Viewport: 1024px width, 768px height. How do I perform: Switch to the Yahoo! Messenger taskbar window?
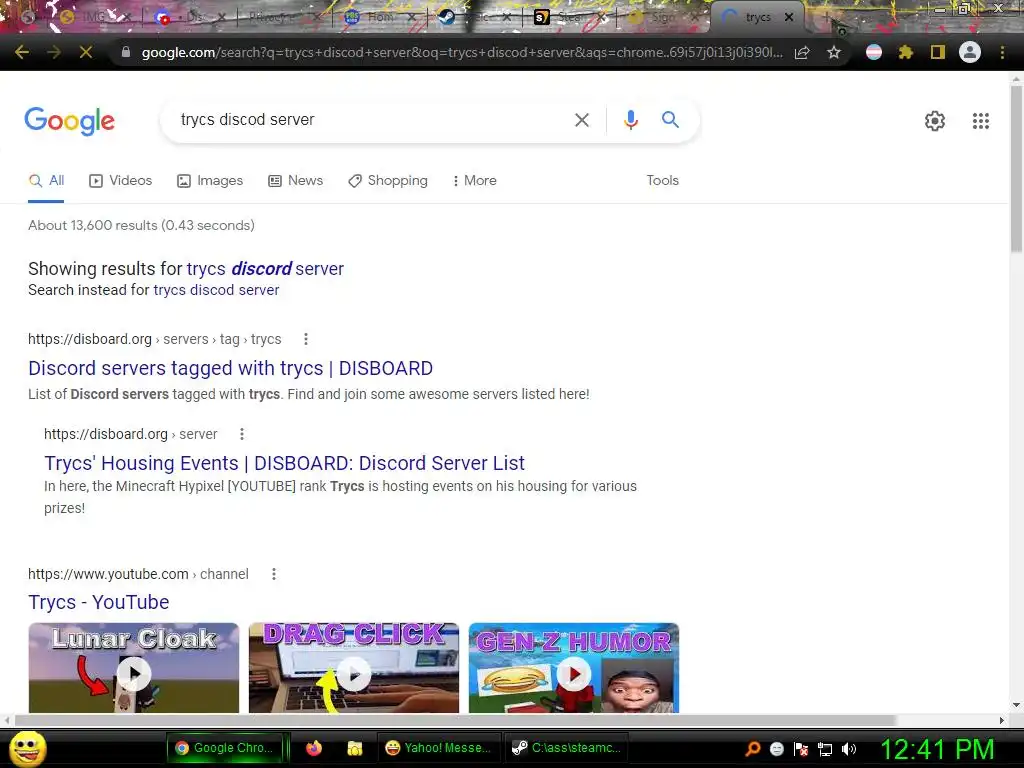coord(439,748)
